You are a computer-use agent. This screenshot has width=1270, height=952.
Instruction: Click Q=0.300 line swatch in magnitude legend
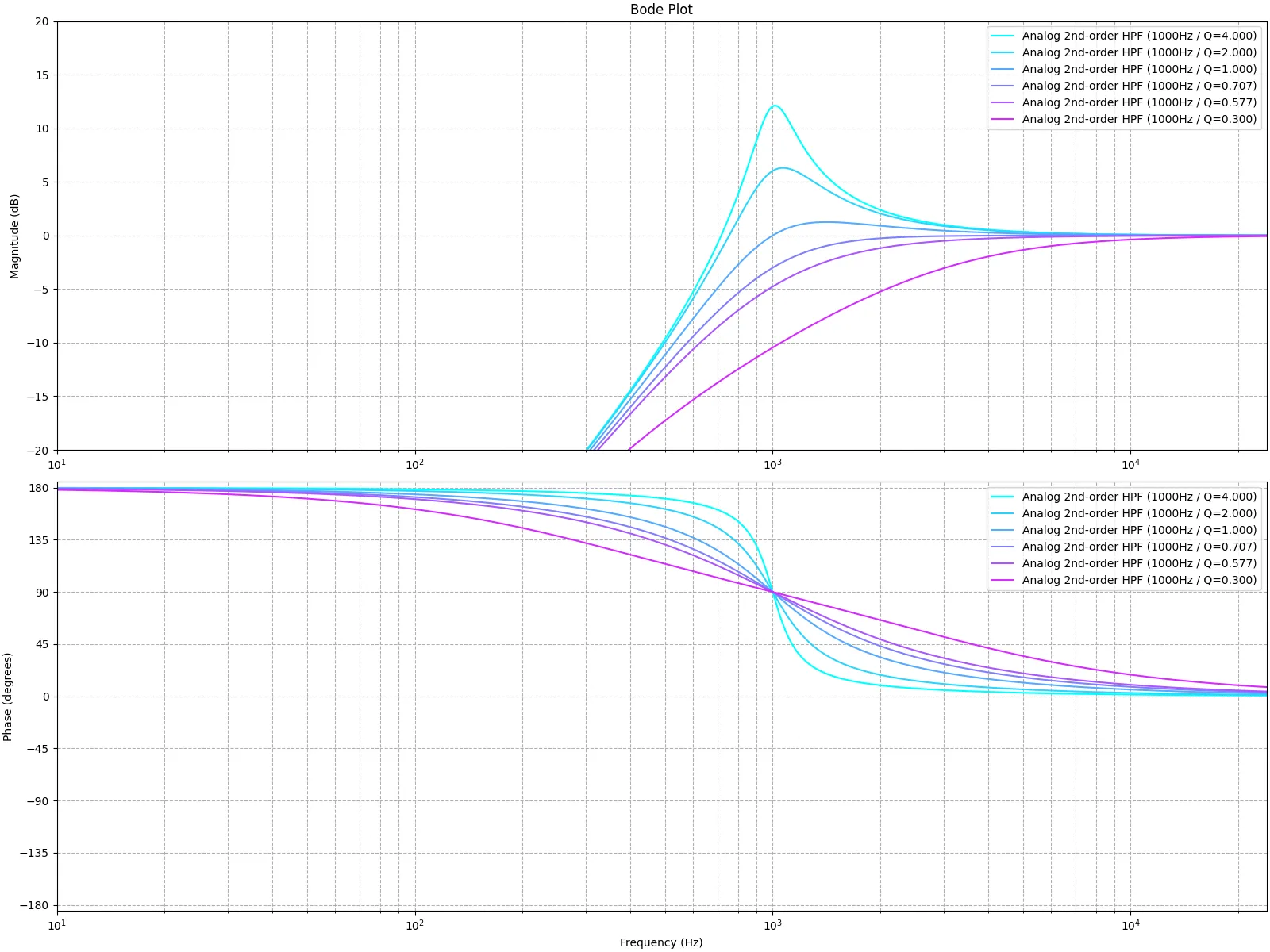click(x=1003, y=119)
